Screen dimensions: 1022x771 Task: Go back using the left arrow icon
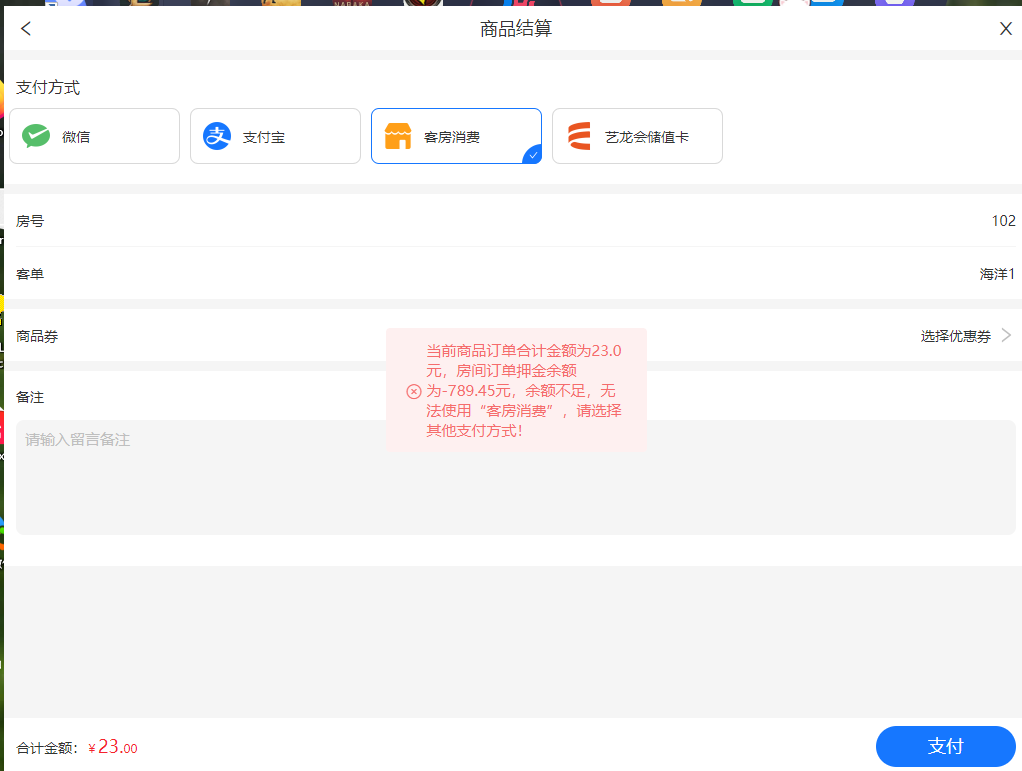(26, 29)
